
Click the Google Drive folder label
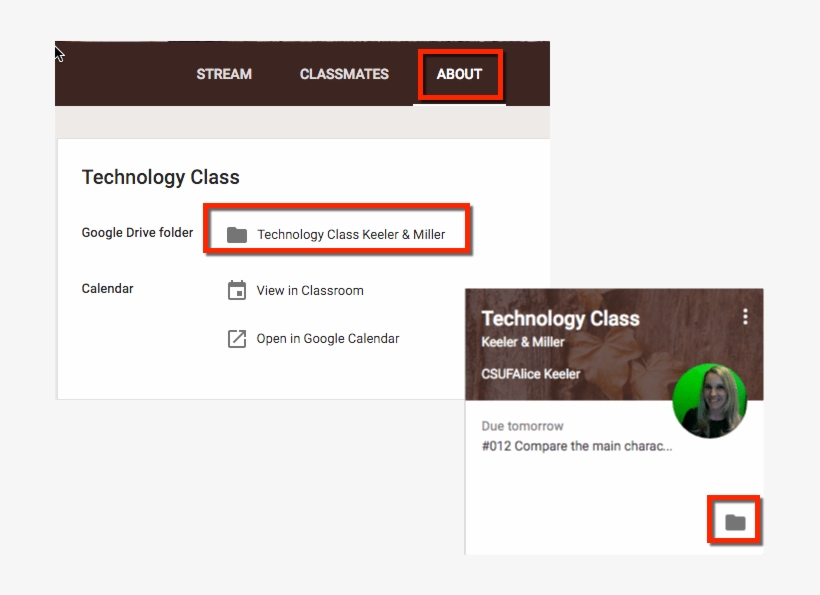[137, 232]
